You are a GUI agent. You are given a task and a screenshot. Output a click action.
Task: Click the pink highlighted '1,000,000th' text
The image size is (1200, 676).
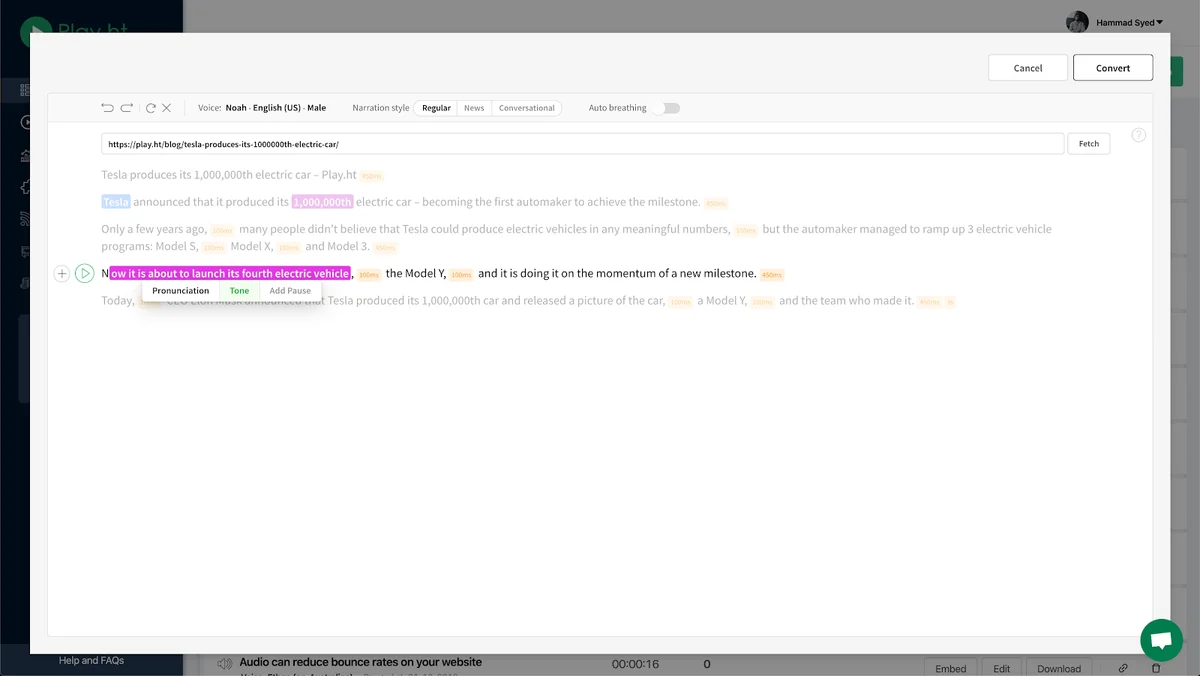322,202
